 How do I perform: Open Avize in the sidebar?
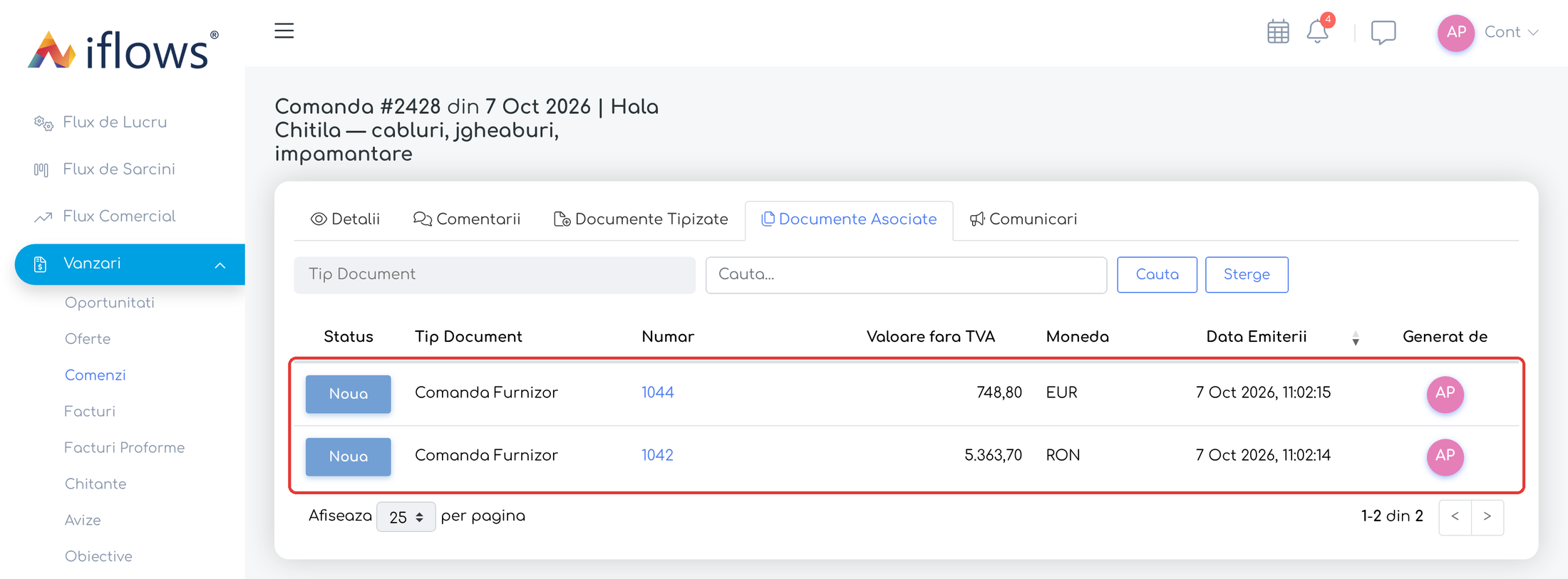pos(83,521)
